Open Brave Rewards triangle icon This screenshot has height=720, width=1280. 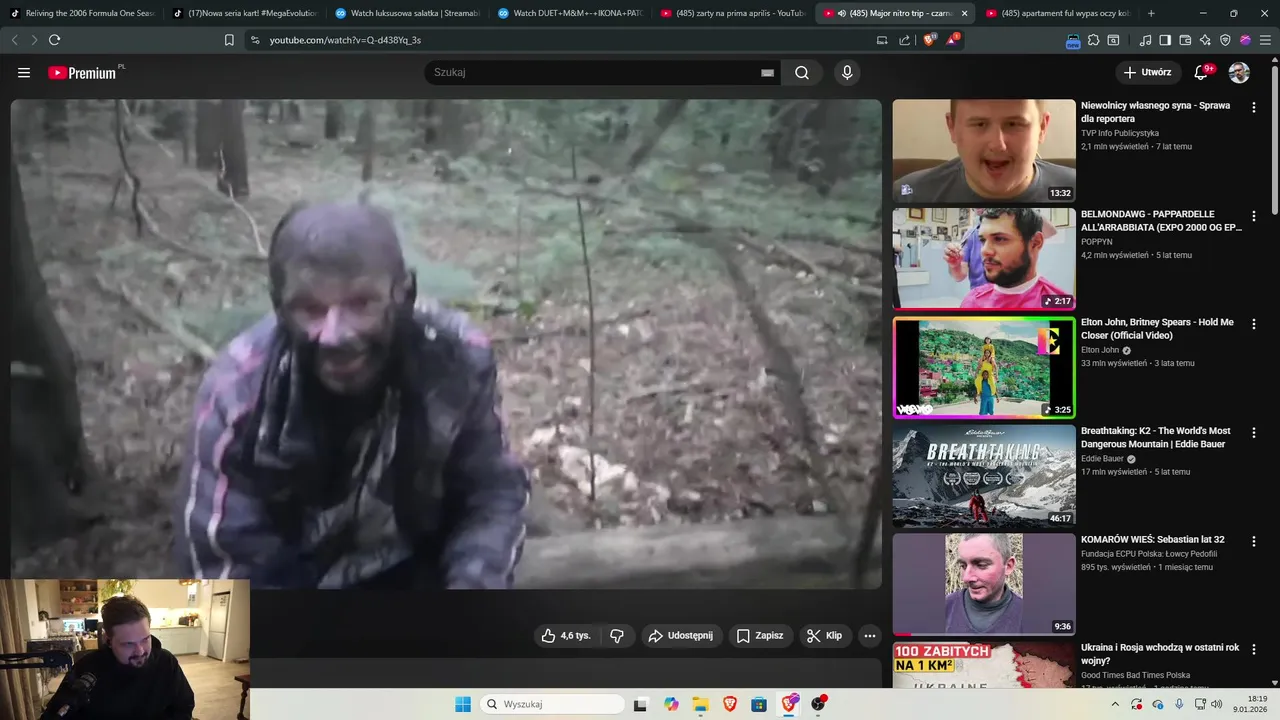click(952, 40)
